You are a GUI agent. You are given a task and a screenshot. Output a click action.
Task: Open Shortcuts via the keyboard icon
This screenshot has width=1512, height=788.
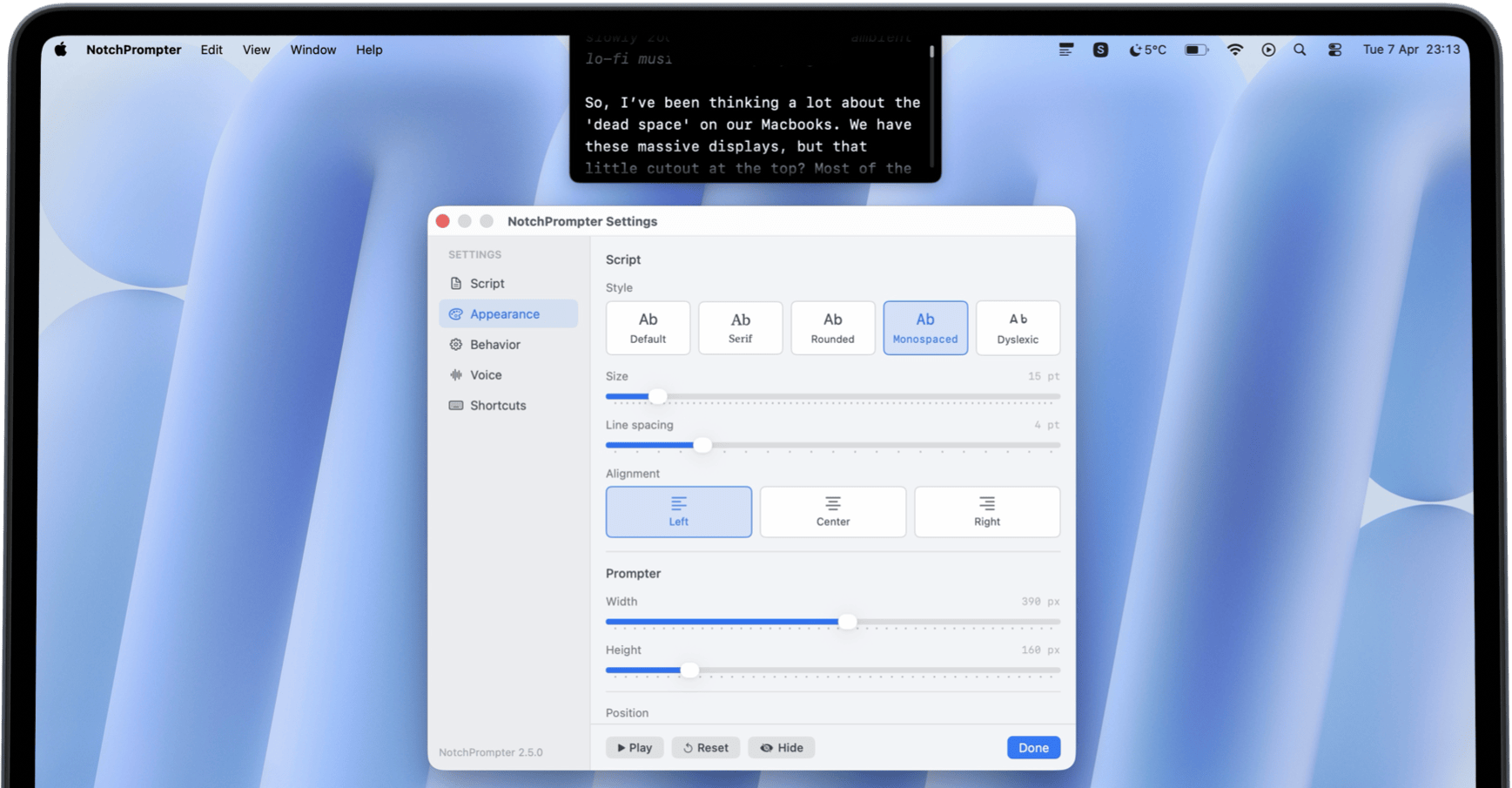[x=456, y=405]
